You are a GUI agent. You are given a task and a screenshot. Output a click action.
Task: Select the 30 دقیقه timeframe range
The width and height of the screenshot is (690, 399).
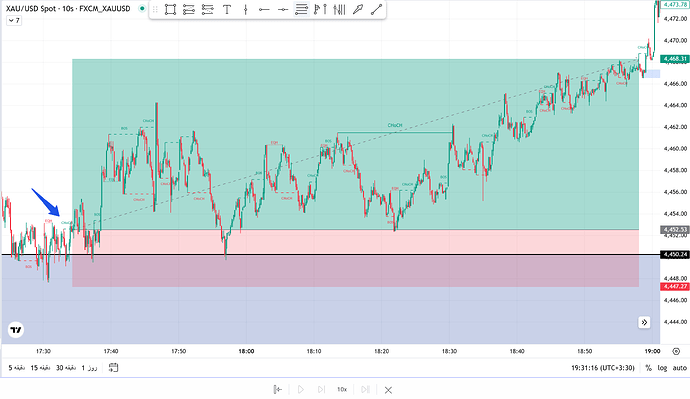coord(66,368)
